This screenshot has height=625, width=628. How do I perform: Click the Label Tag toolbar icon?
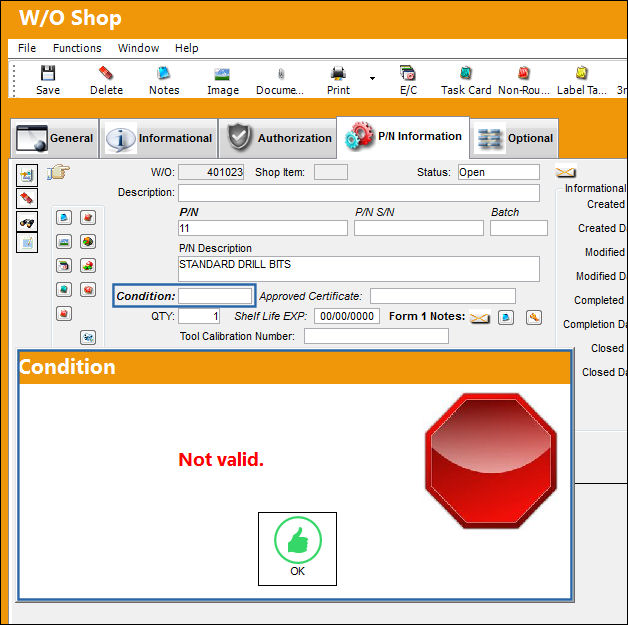[582, 73]
